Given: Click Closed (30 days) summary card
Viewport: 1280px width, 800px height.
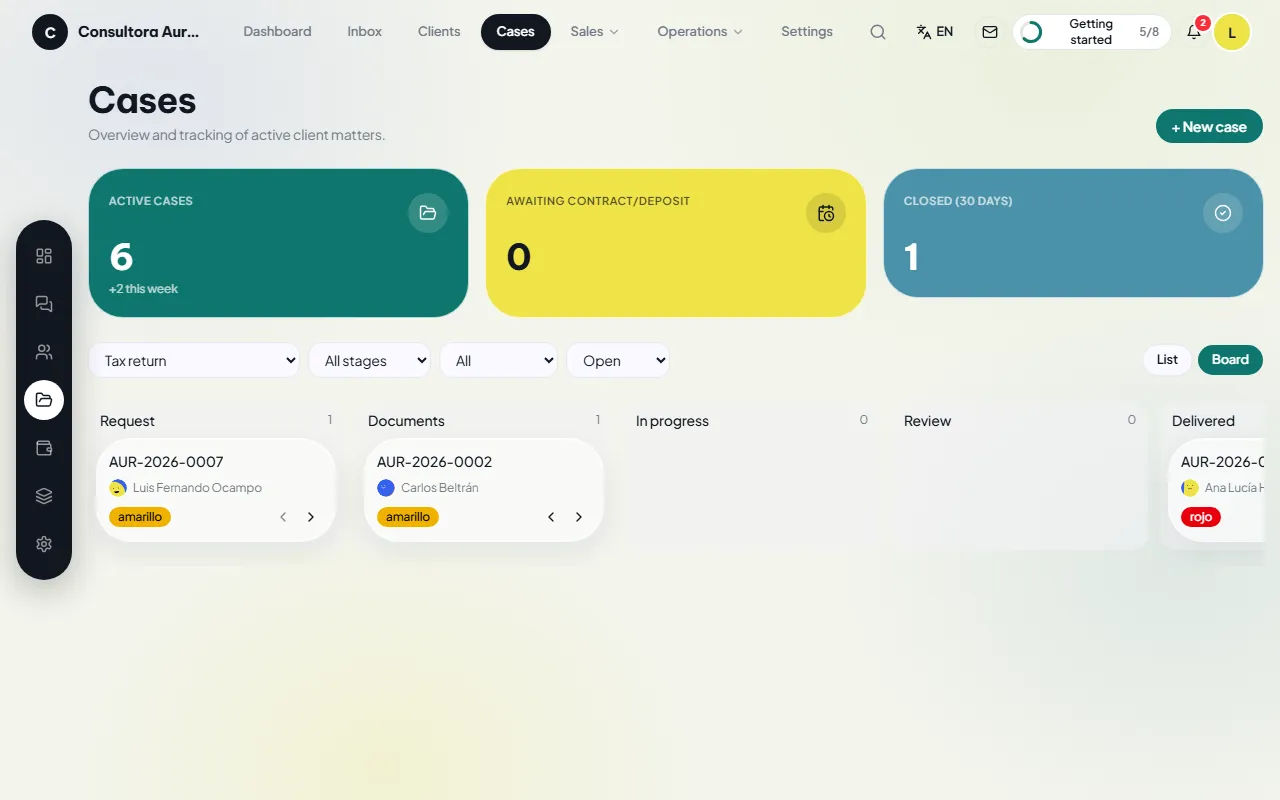Looking at the screenshot, I should [1073, 233].
